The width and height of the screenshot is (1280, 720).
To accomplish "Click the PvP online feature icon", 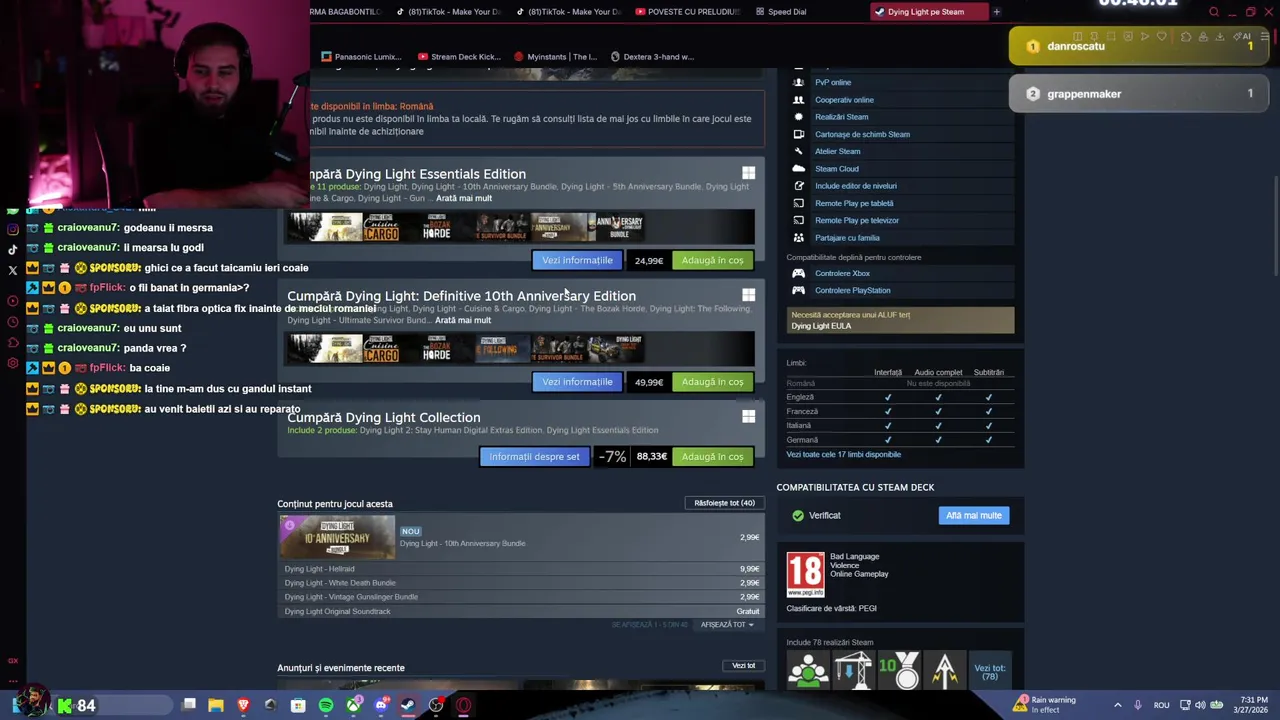I will (798, 82).
